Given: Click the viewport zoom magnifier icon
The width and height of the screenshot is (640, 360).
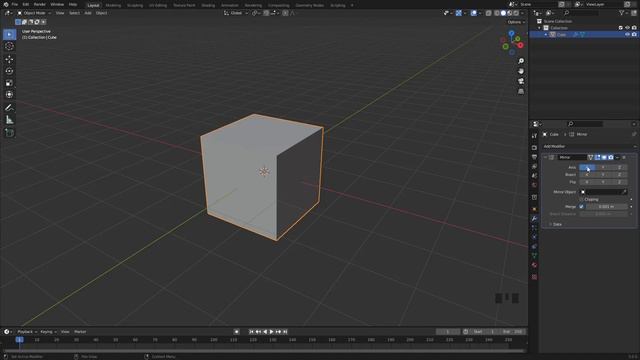Looking at the screenshot, I should [x=521, y=61].
